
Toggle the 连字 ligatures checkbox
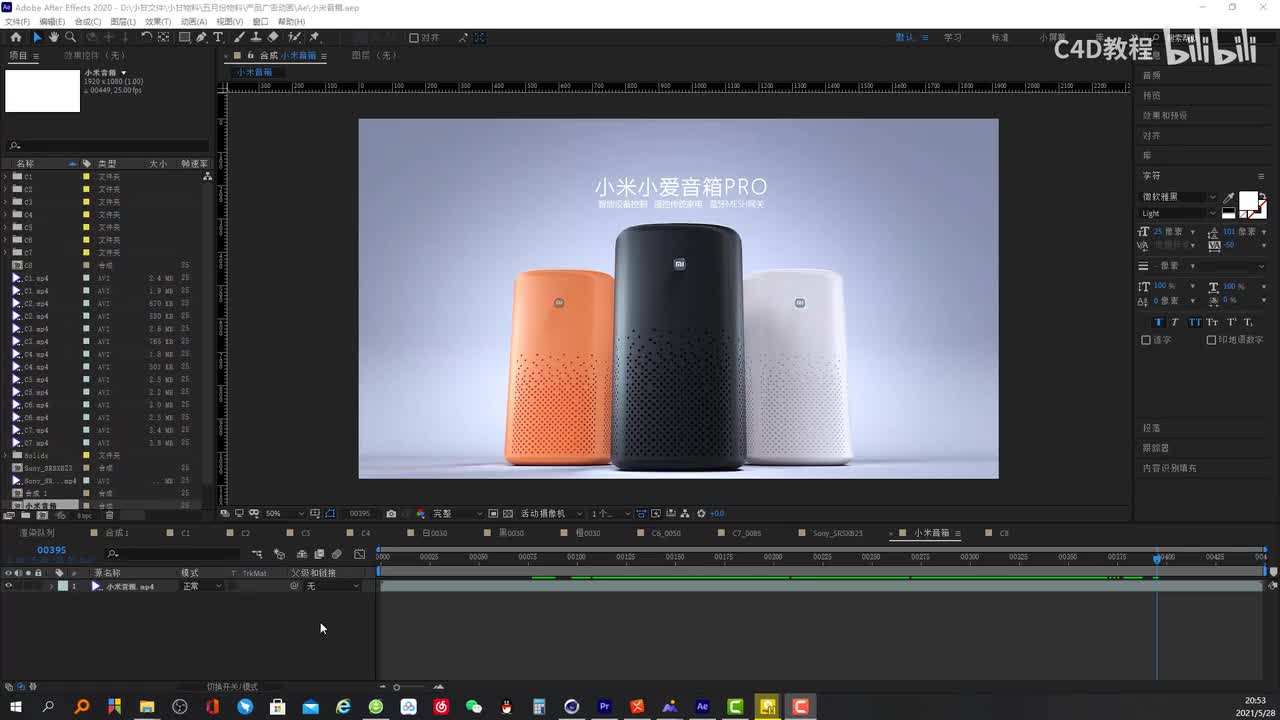[x=1146, y=340]
